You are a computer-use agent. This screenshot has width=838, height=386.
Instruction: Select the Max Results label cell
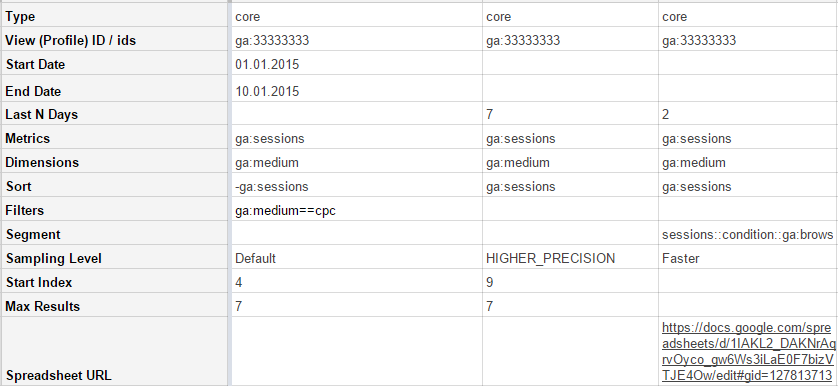click(115, 306)
